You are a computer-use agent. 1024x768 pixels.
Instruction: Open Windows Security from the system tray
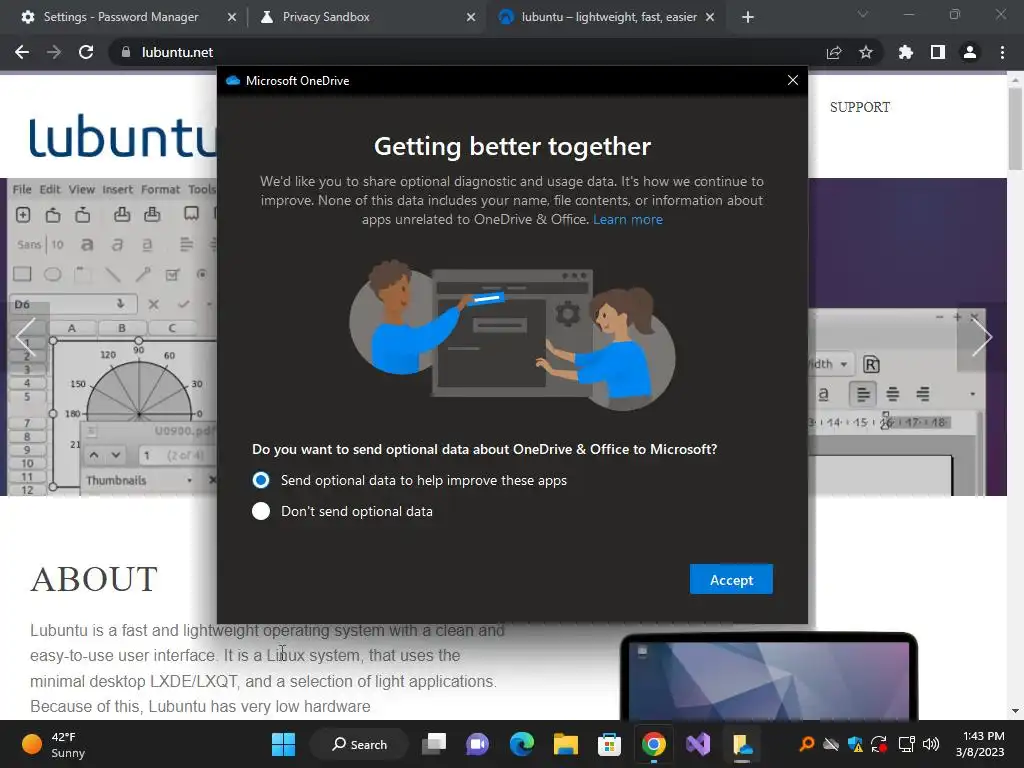pos(855,744)
